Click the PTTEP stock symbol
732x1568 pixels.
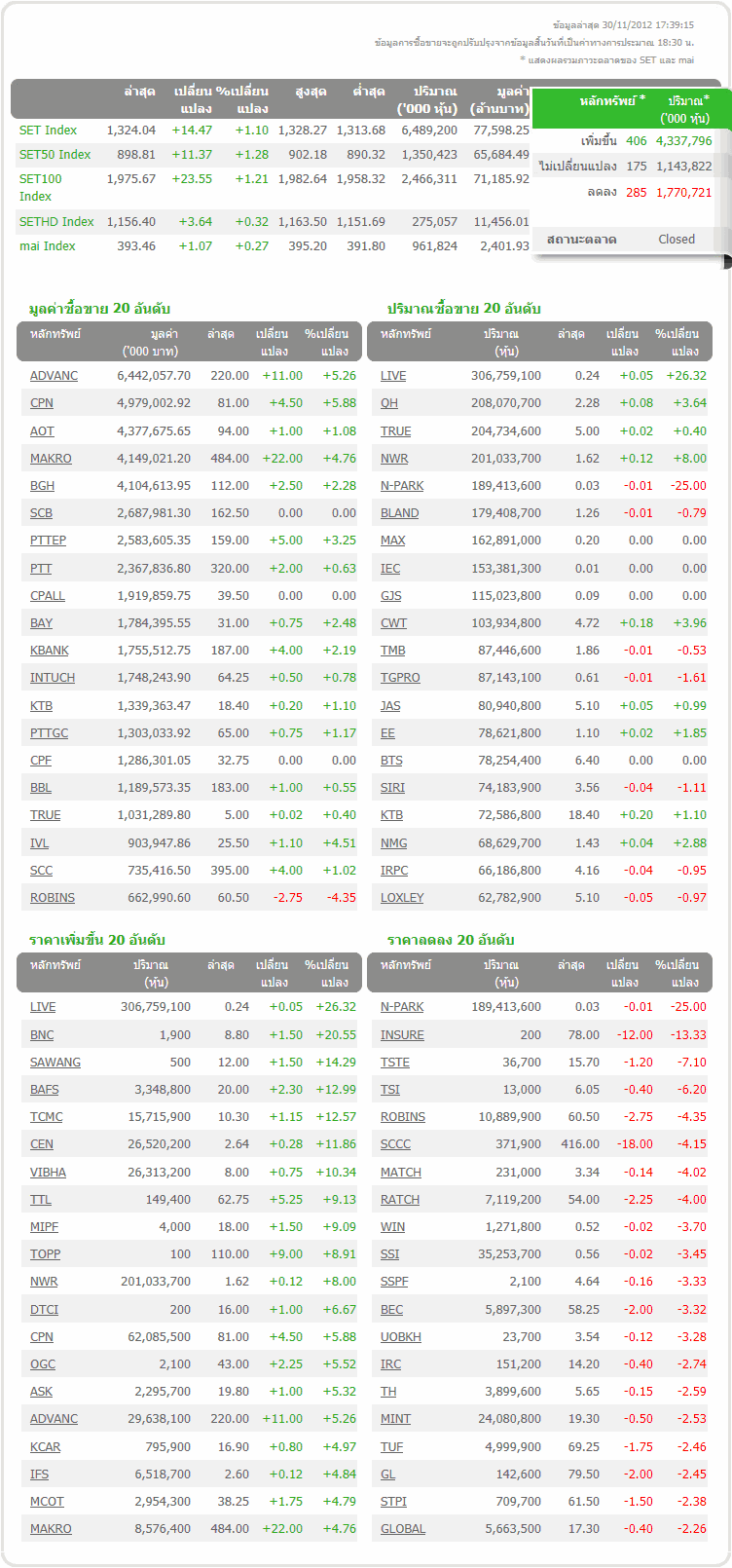pos(48,541)
